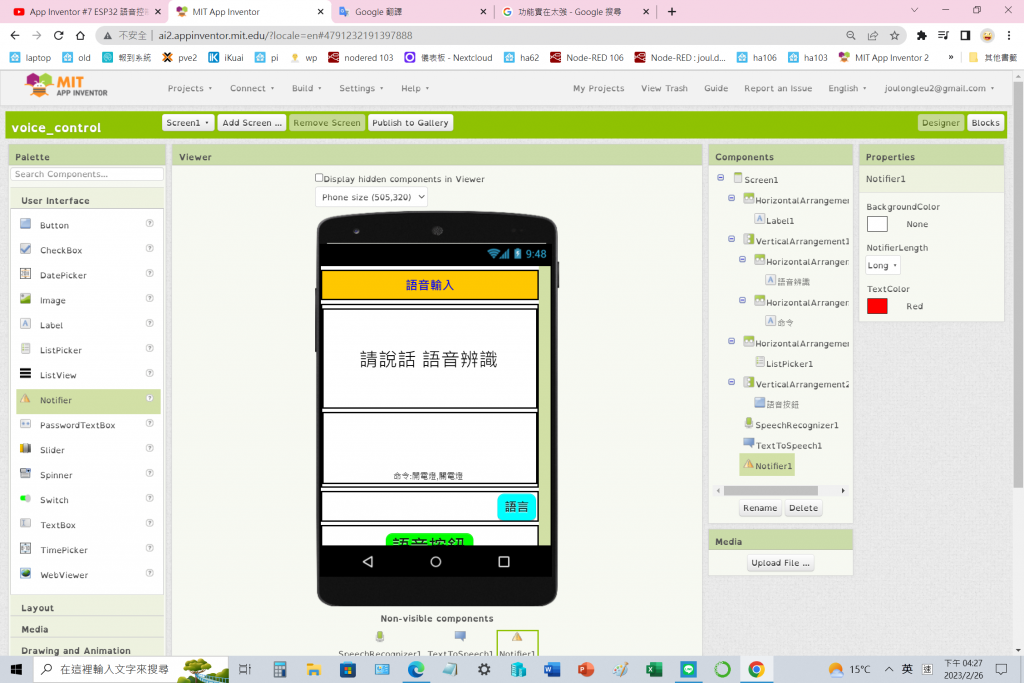This screenshot has width=1024, height=683.
Task: Open the NotifierLength Long dropdown
Action: click(882, 265)
